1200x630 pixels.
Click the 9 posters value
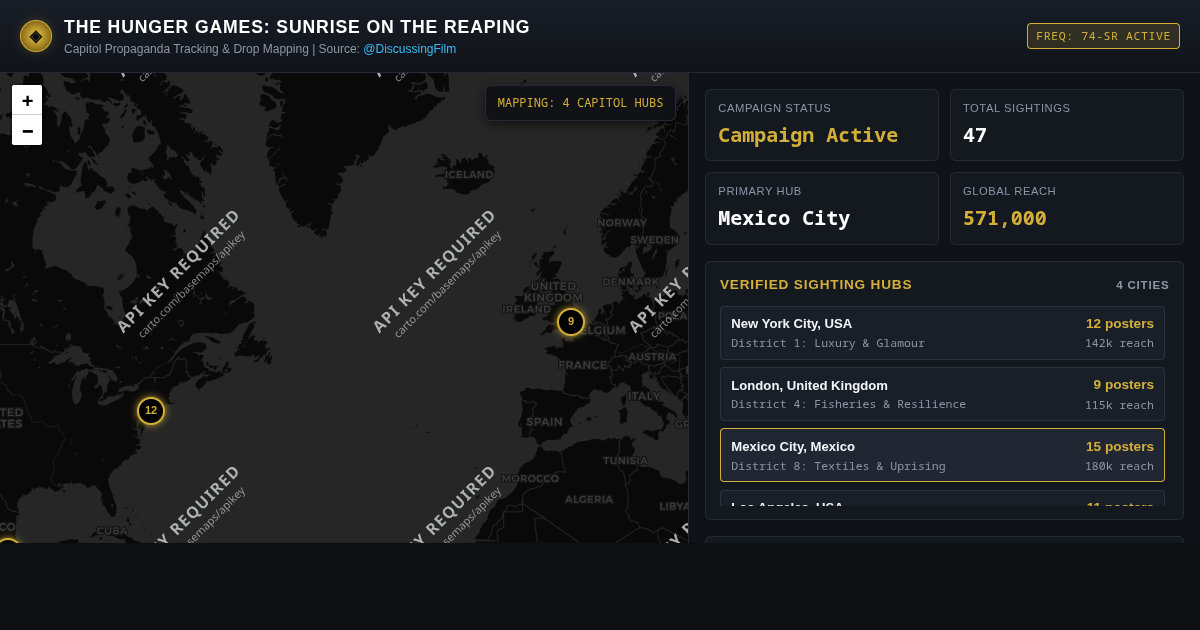(x=1123, y=384)
